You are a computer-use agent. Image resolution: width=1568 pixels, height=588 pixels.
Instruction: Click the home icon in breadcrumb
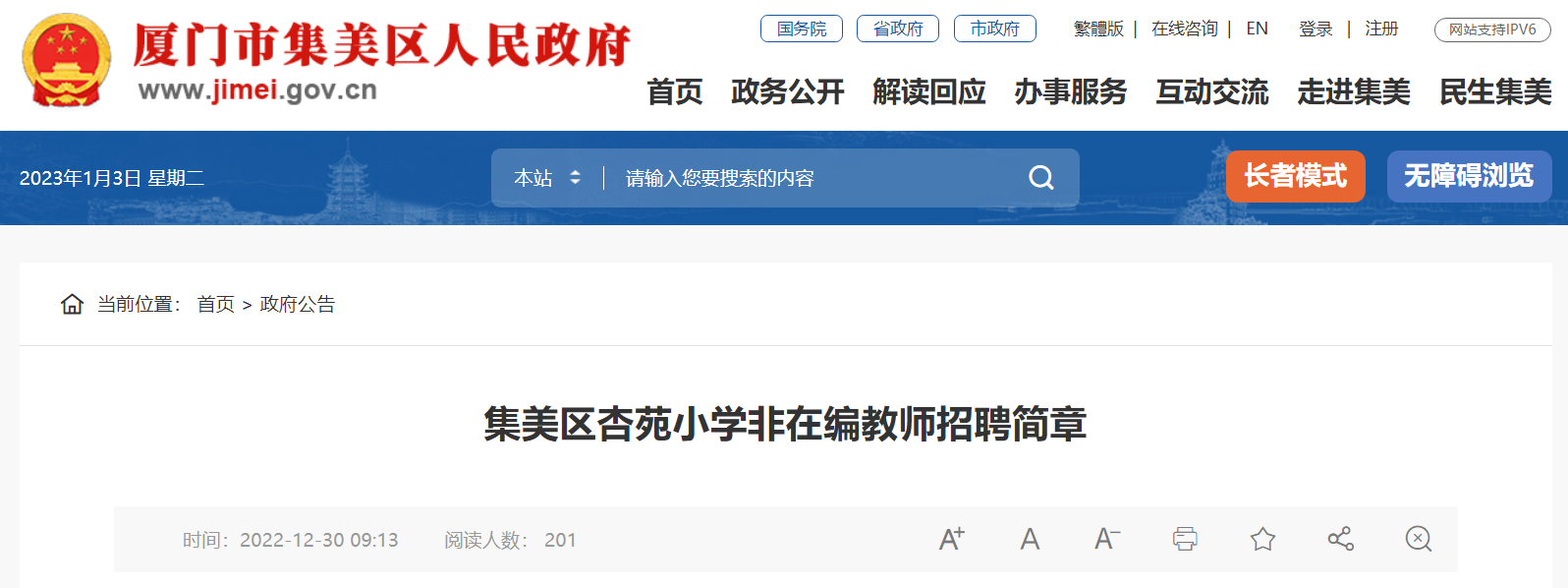(72, 304)
